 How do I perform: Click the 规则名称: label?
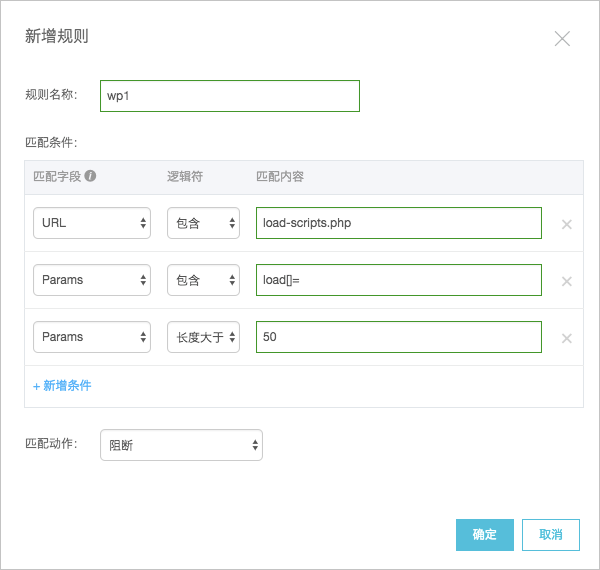pos(51,94)
